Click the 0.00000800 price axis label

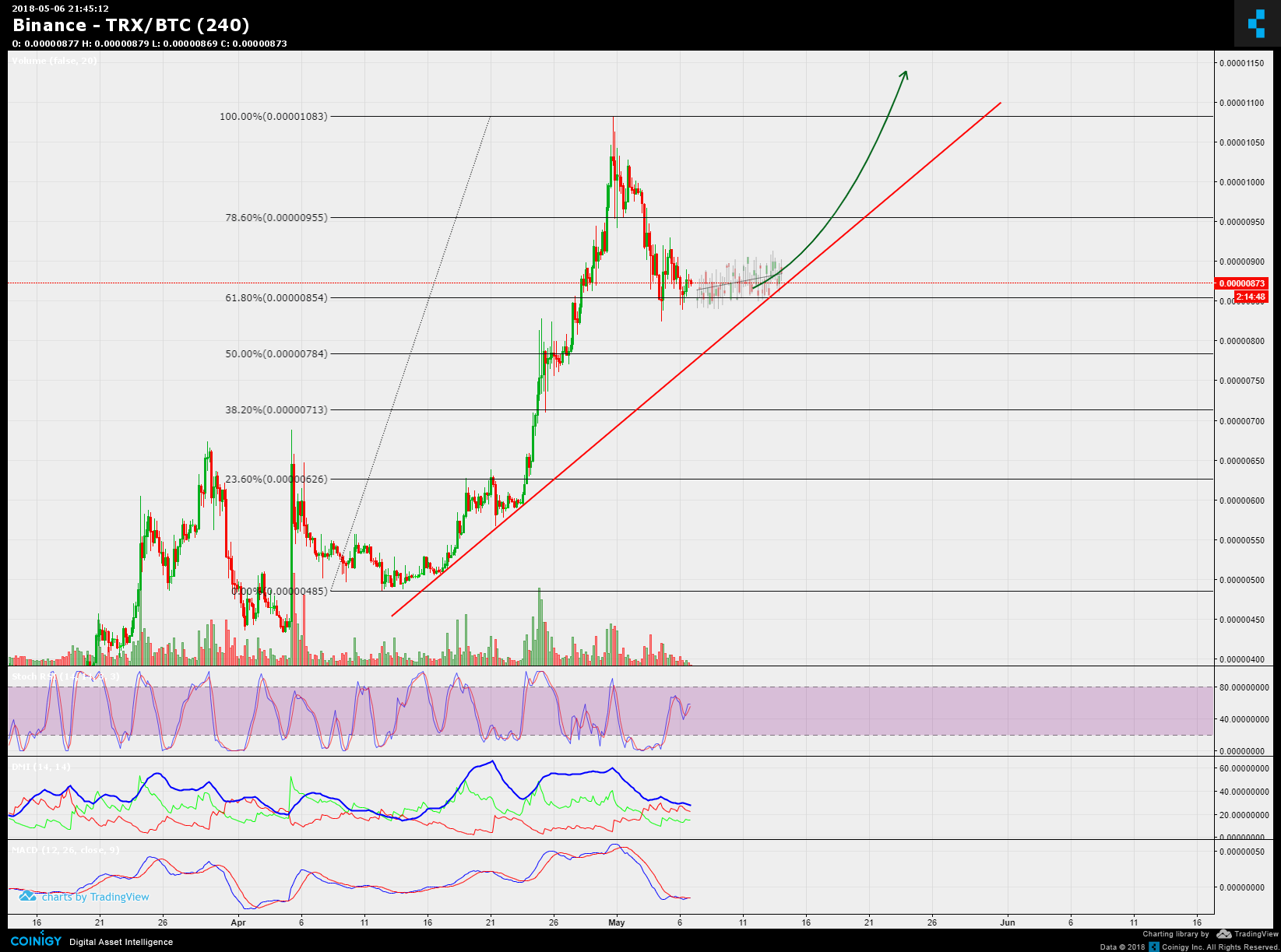coord(1242,341)
